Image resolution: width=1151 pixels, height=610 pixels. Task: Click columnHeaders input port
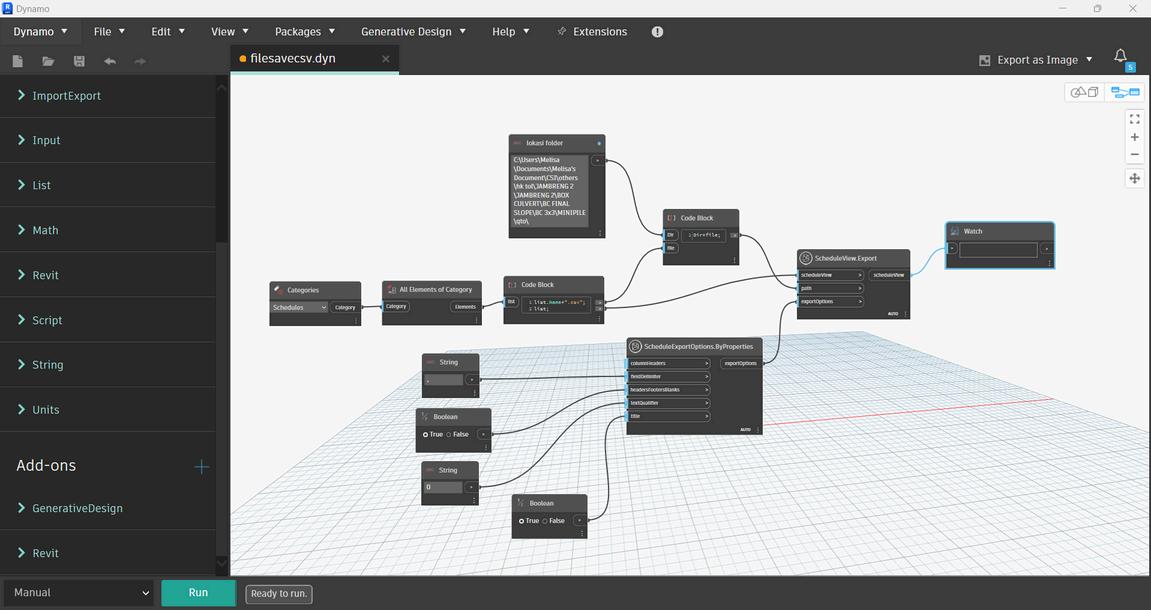pos(669,363)
